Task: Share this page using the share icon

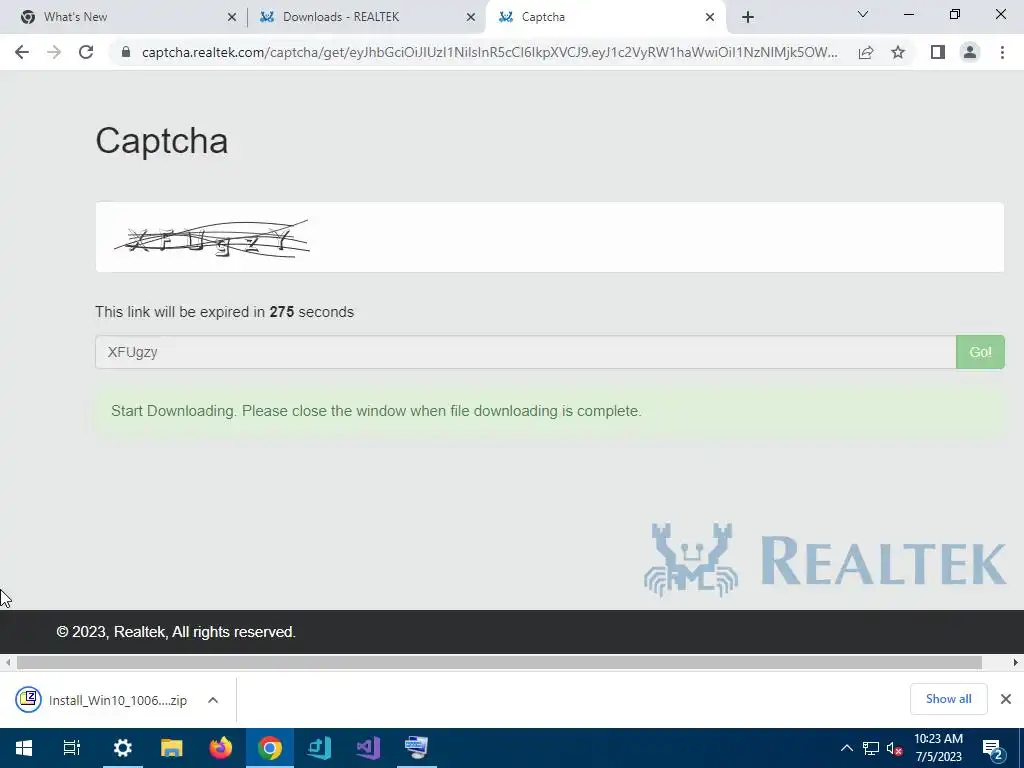Action: point(866,52)
